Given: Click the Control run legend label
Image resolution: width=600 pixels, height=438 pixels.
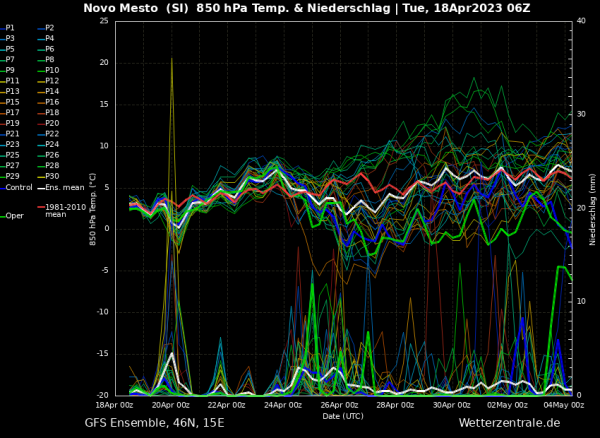Looking at the screenshot, I should pos(16,187).
